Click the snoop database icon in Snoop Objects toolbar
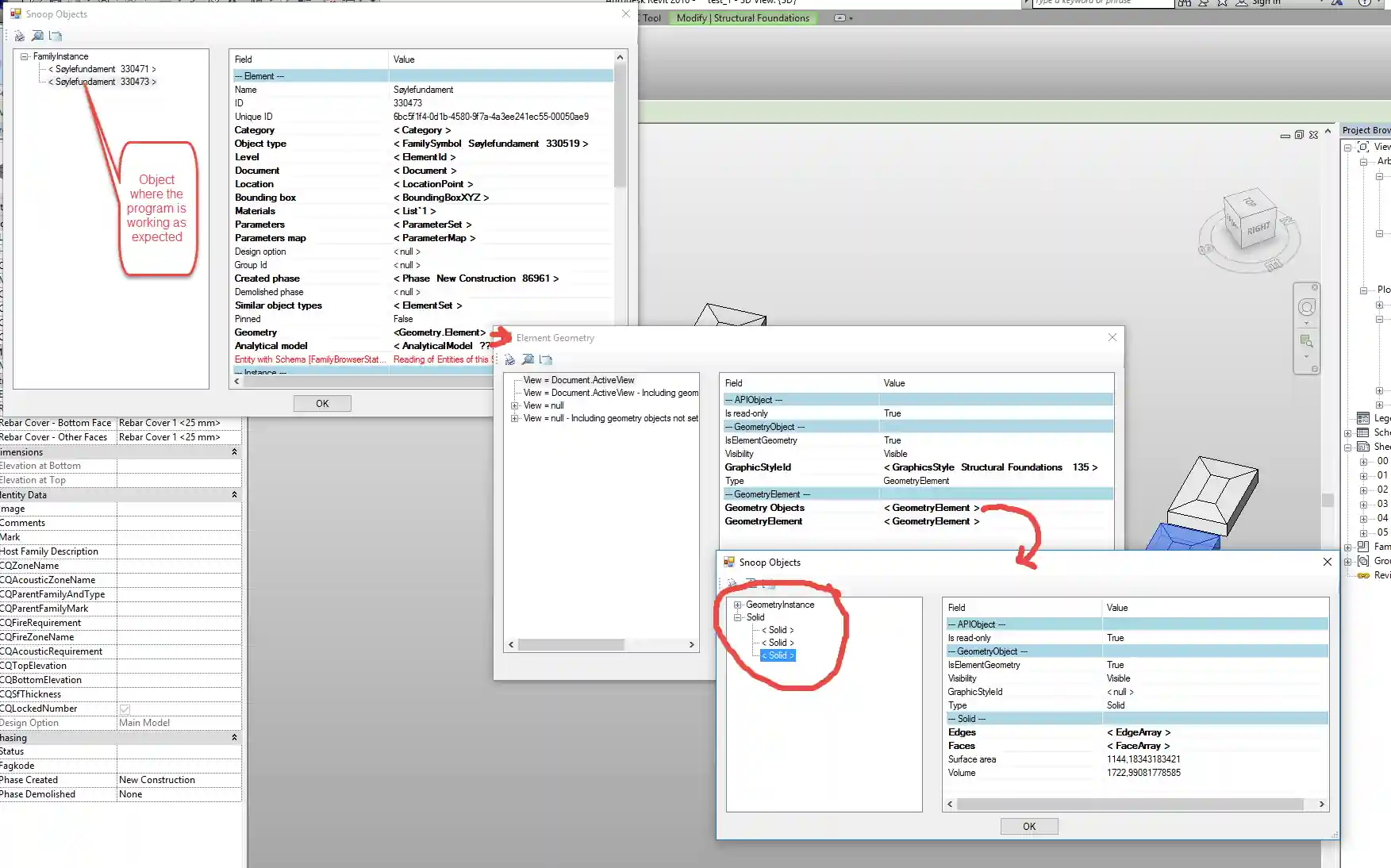The width and height of the screenshot is (1391, 868). [18, 36]
